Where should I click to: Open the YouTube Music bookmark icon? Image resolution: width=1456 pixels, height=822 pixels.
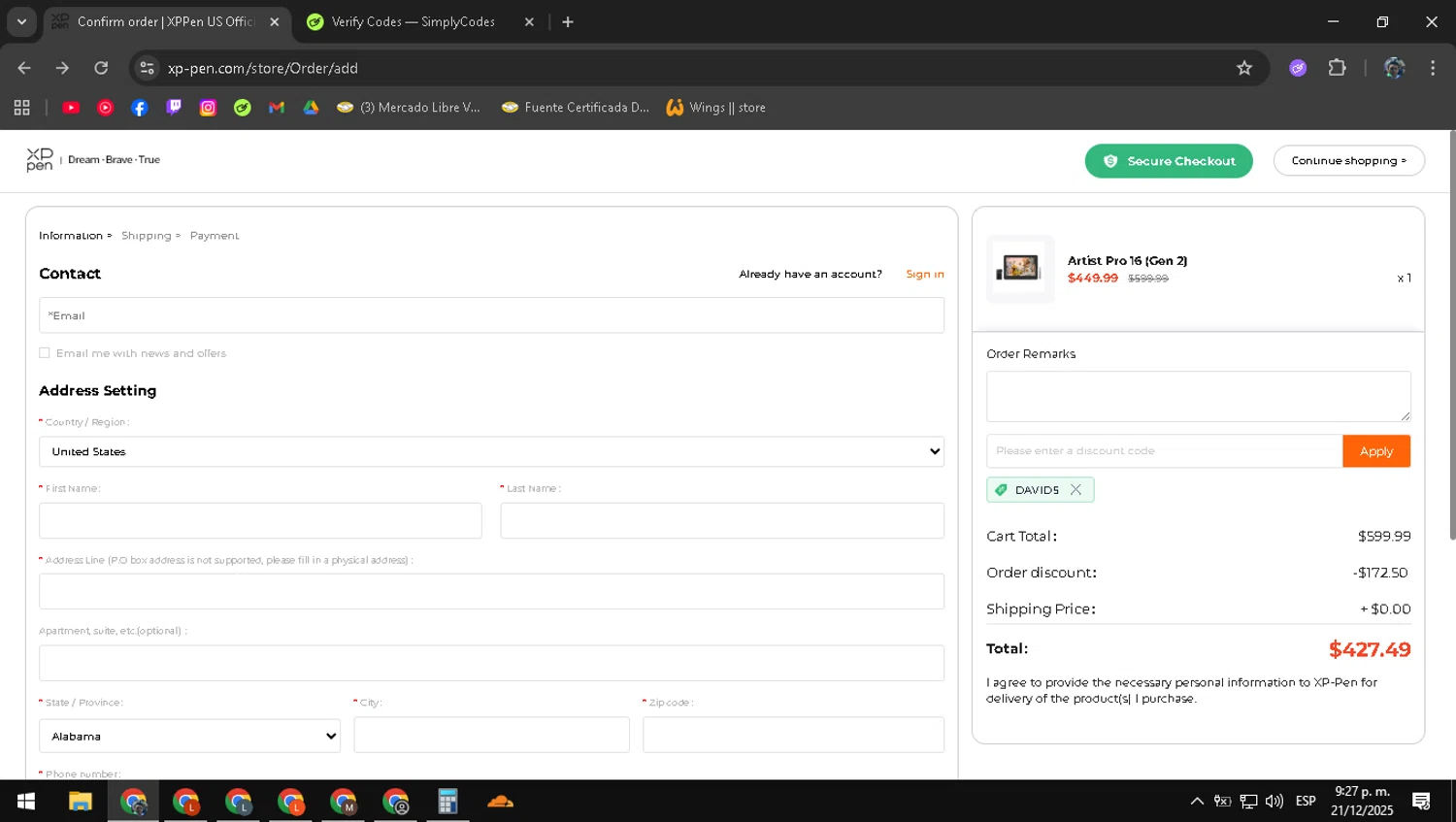click(x=106, y=108)
